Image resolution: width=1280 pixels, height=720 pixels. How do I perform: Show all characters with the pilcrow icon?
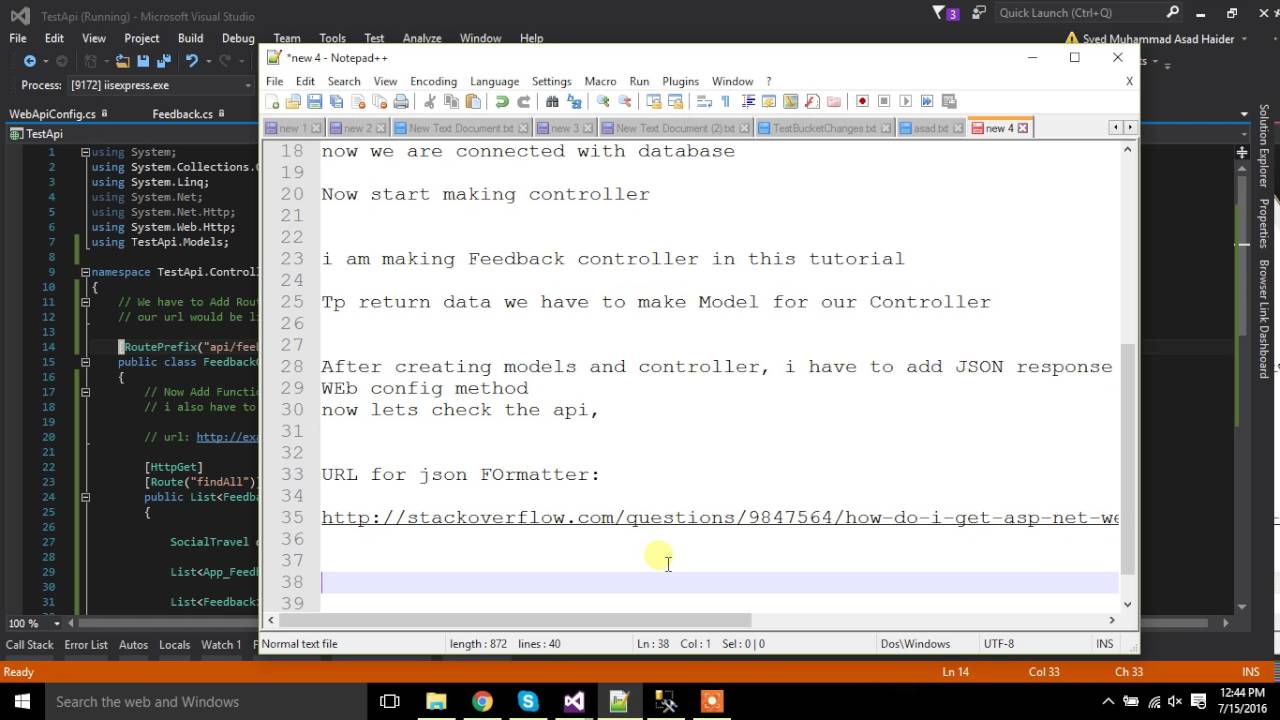(x=725, y=101)
